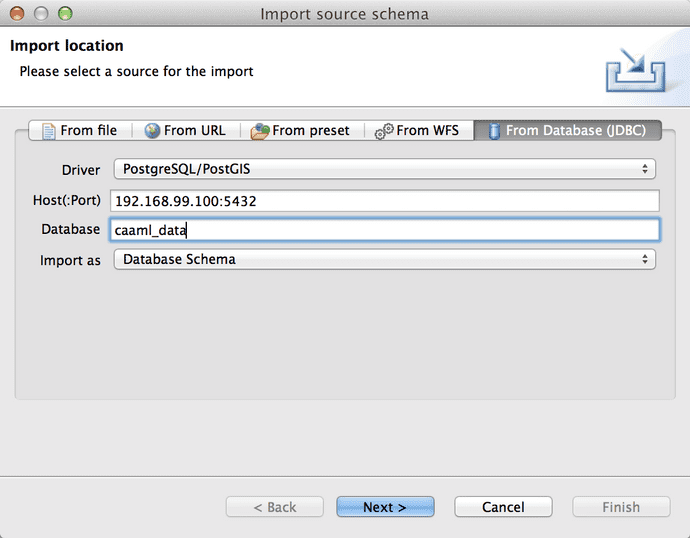The height and width of the screenshot is (538, 690).
Task: Click the globe icon on From URL tab
Action: pos(152,131)
